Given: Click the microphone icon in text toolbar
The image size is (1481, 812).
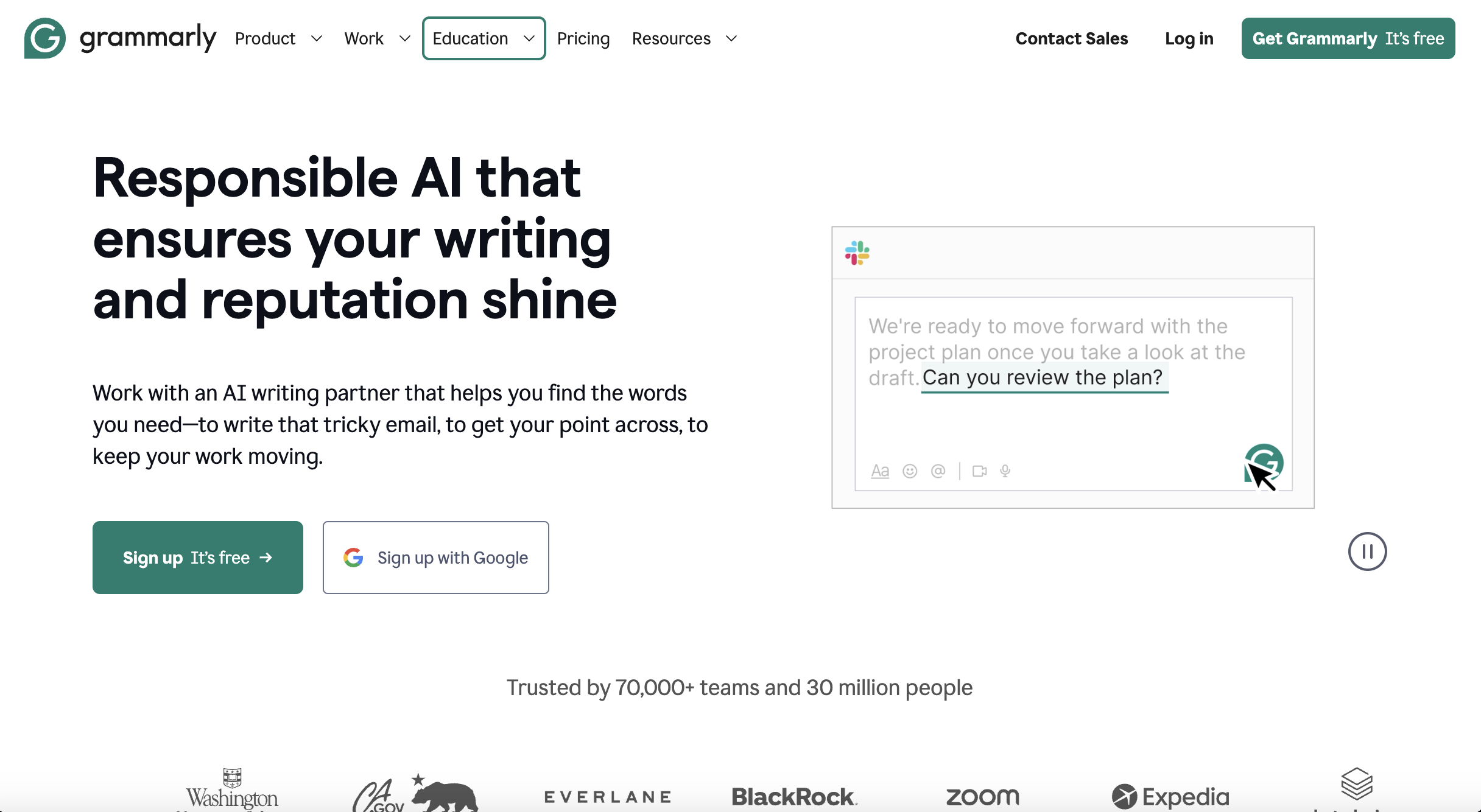Looking at the screenshot, I should pyautogui.click(x=1004, y=470).
